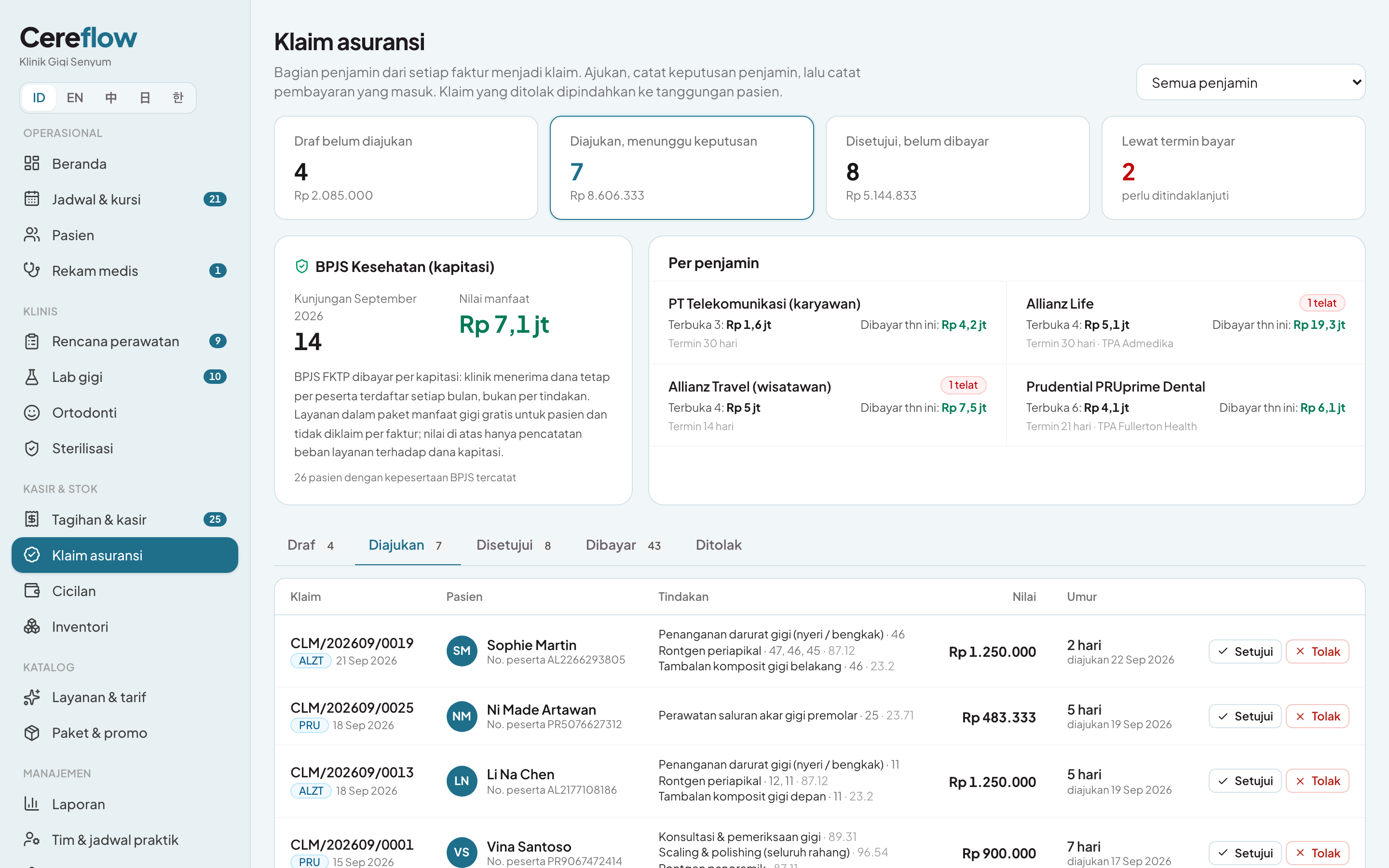
Task: Switch language to EN
Action: [75, 97]
